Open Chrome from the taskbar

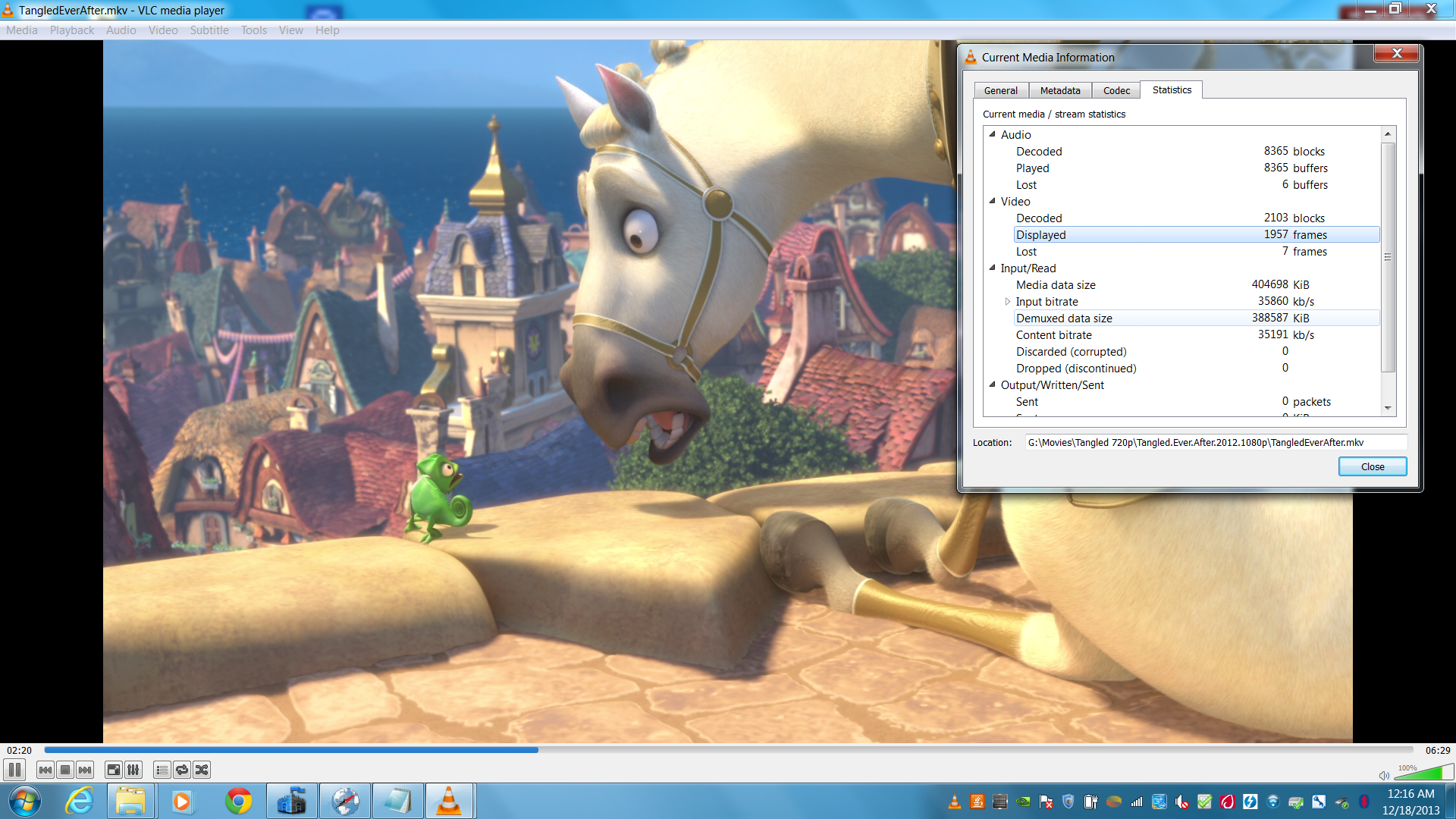[x=238, y=801]
